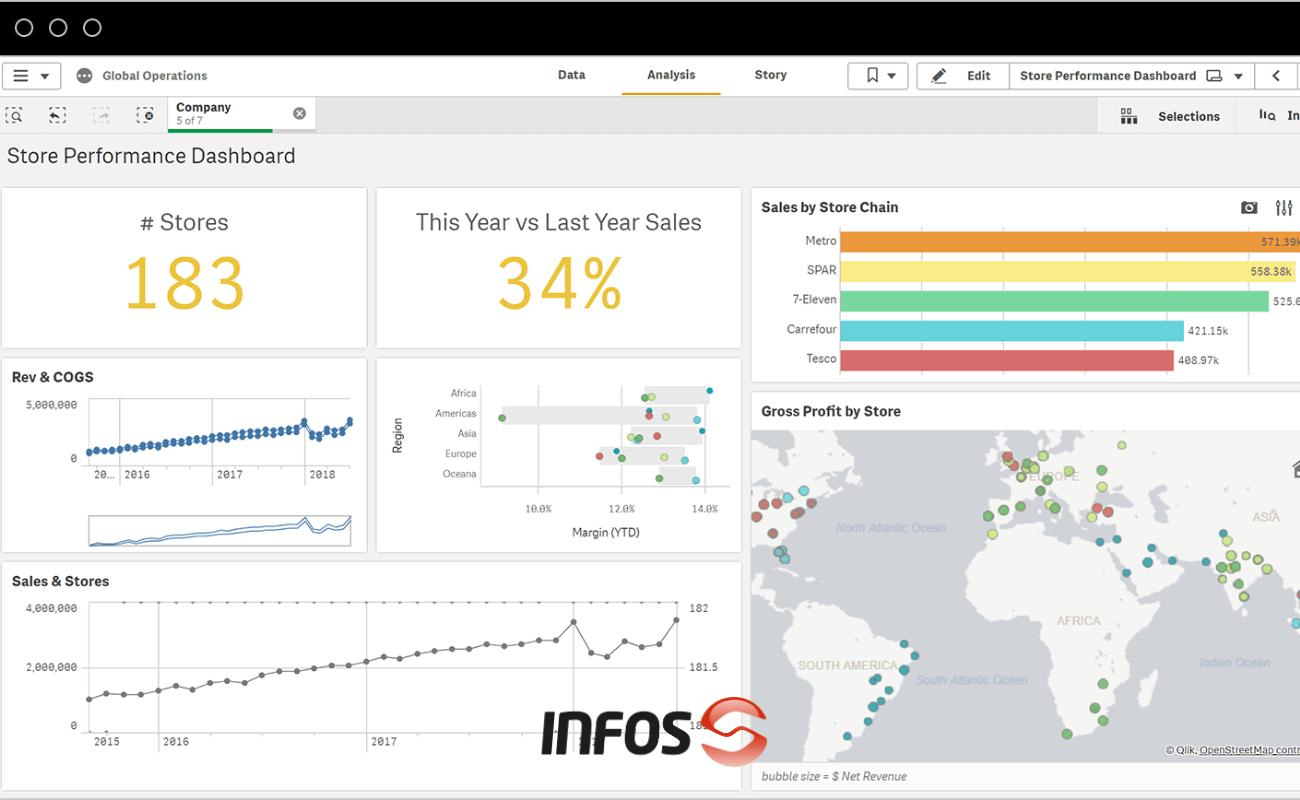Select the red Tesco bar

[1006, 360]
